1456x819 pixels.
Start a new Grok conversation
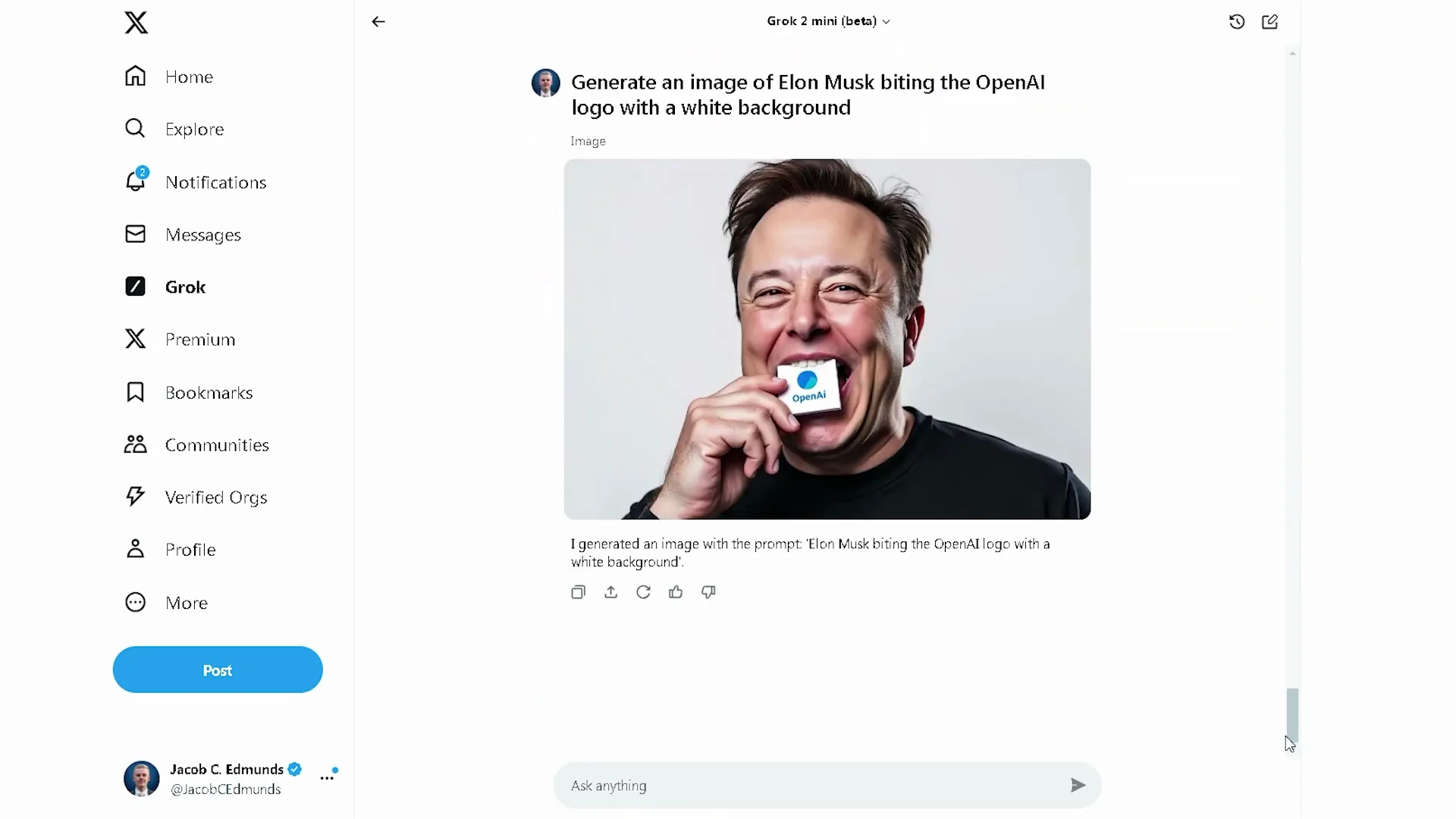[1269, 21]
